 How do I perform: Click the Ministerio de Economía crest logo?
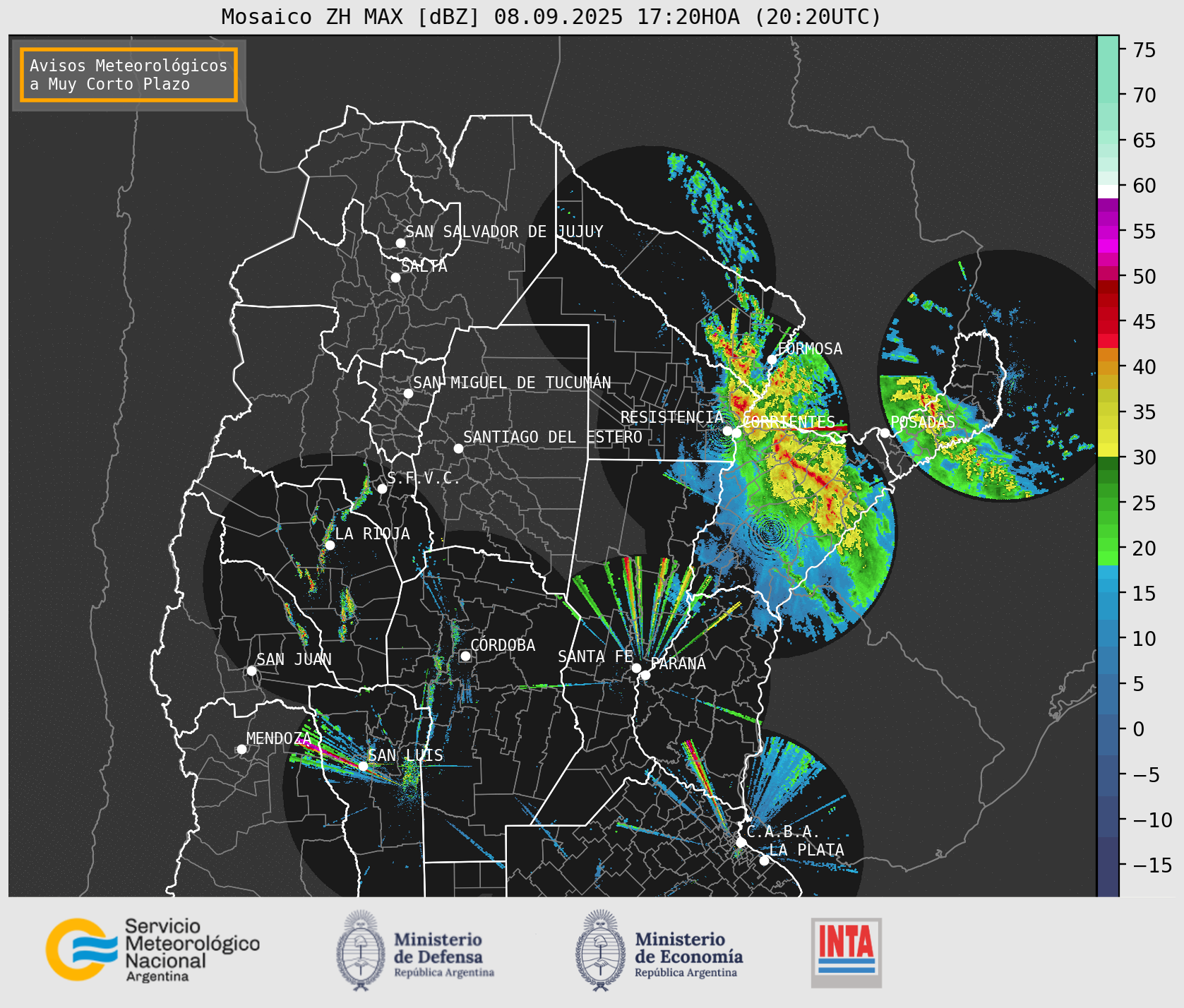[x=601, y=950]
